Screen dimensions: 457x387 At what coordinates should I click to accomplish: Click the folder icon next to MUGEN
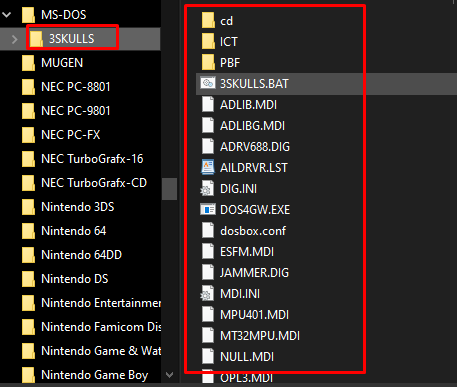click(x=28, y=63)
